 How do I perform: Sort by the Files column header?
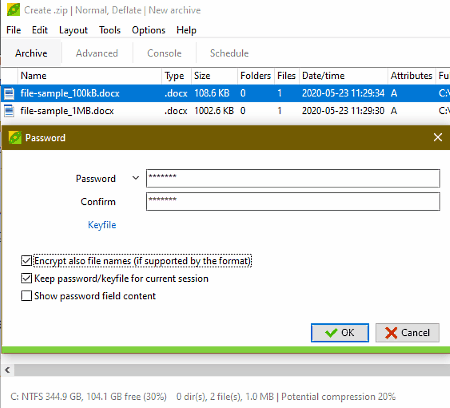click(x=286, y=76)
